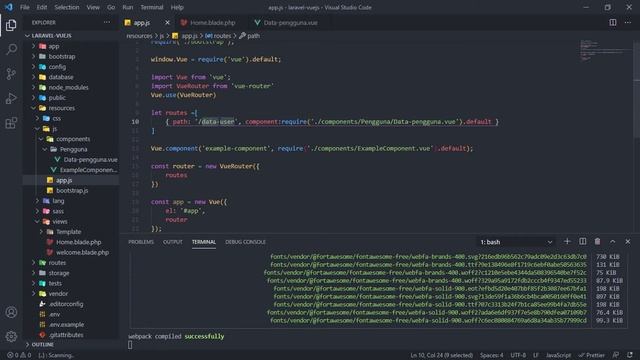Open the Extensions view

[11, 123]
